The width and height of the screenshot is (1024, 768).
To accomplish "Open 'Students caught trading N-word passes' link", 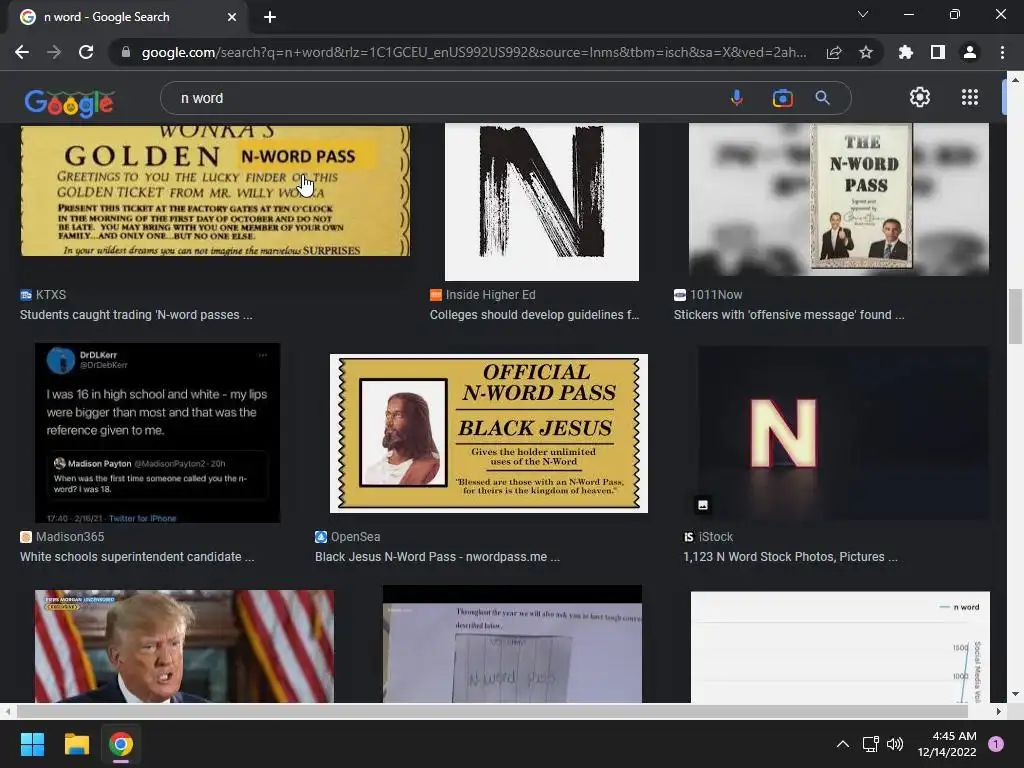I will (136, 315).
